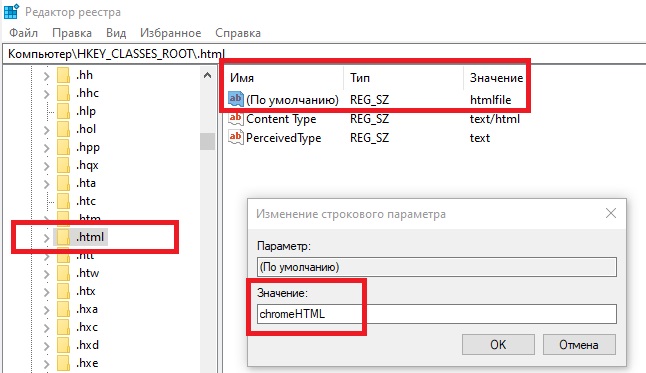
Task: Open the Файл menu
Action: [23, 33]
